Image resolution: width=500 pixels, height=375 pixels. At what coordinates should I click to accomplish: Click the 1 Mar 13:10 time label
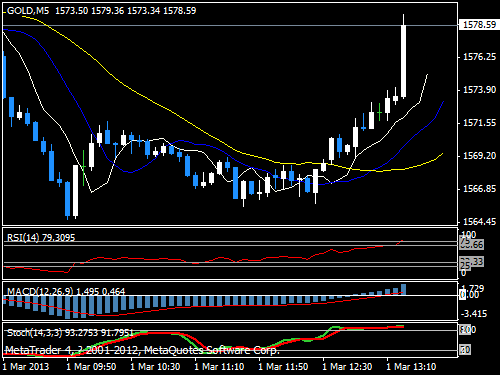(411, 367)
